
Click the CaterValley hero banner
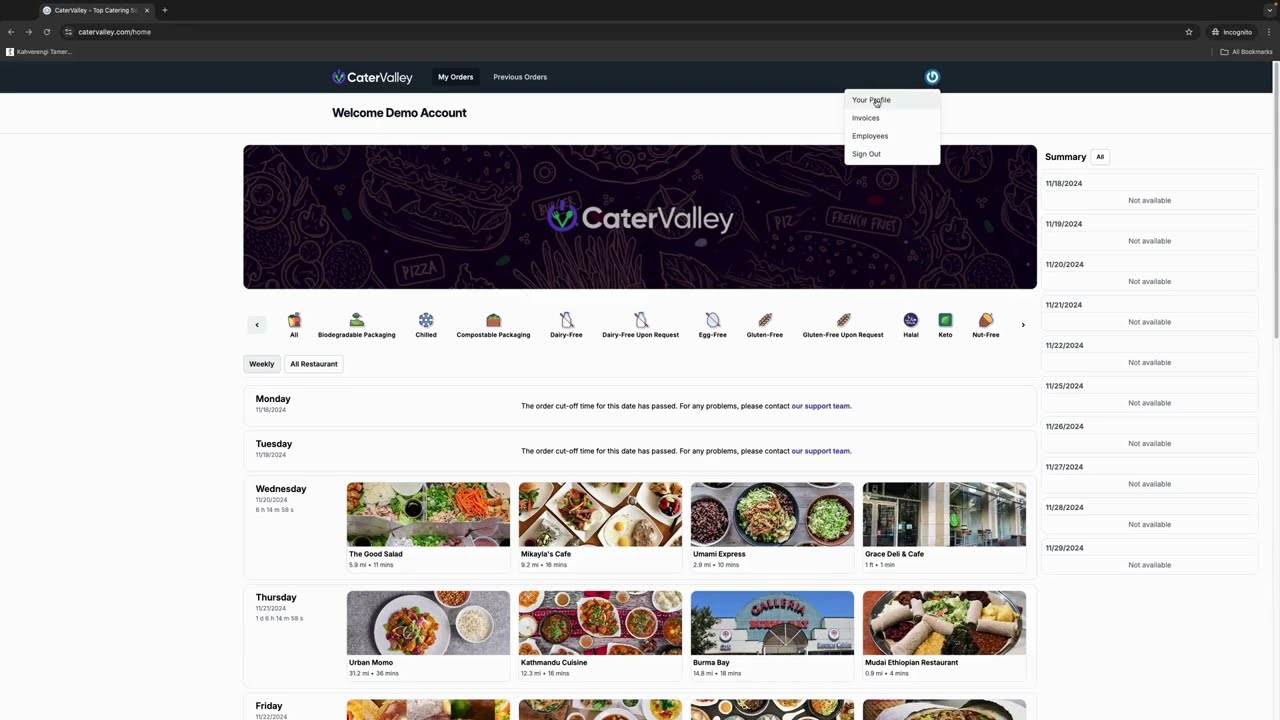pyautogui.click(x=640, y=217)
